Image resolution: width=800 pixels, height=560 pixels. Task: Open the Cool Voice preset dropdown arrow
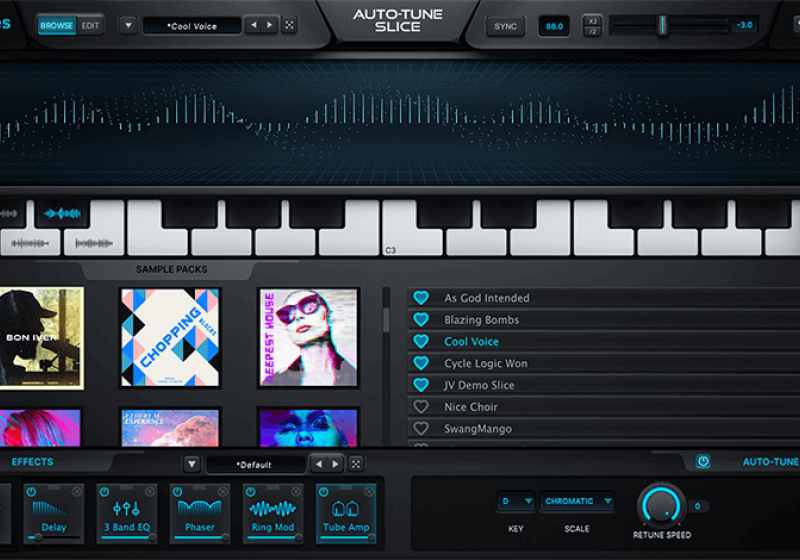(x=128, y=25)
